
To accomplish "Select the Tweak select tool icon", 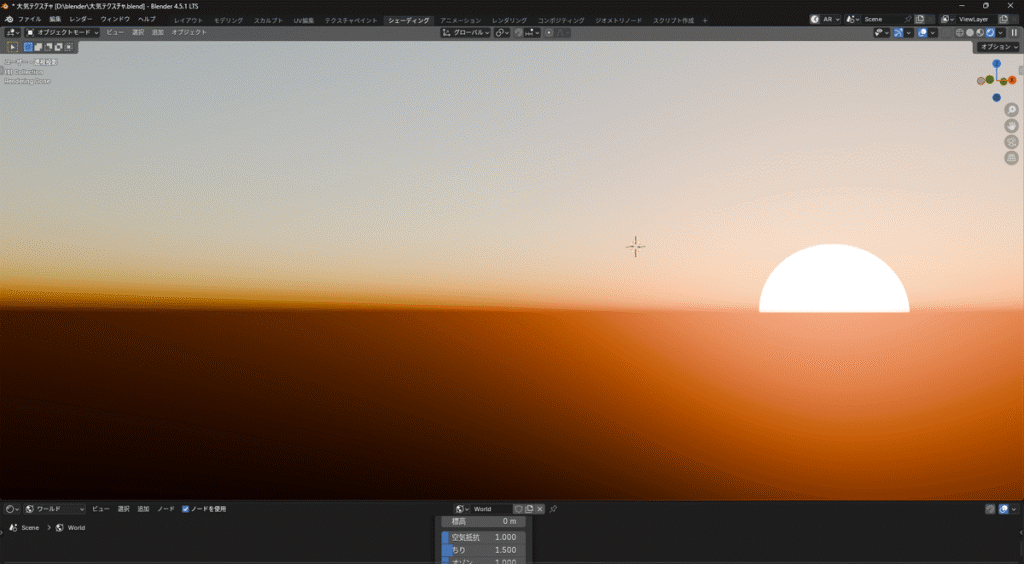I will (x=12, y=47).
